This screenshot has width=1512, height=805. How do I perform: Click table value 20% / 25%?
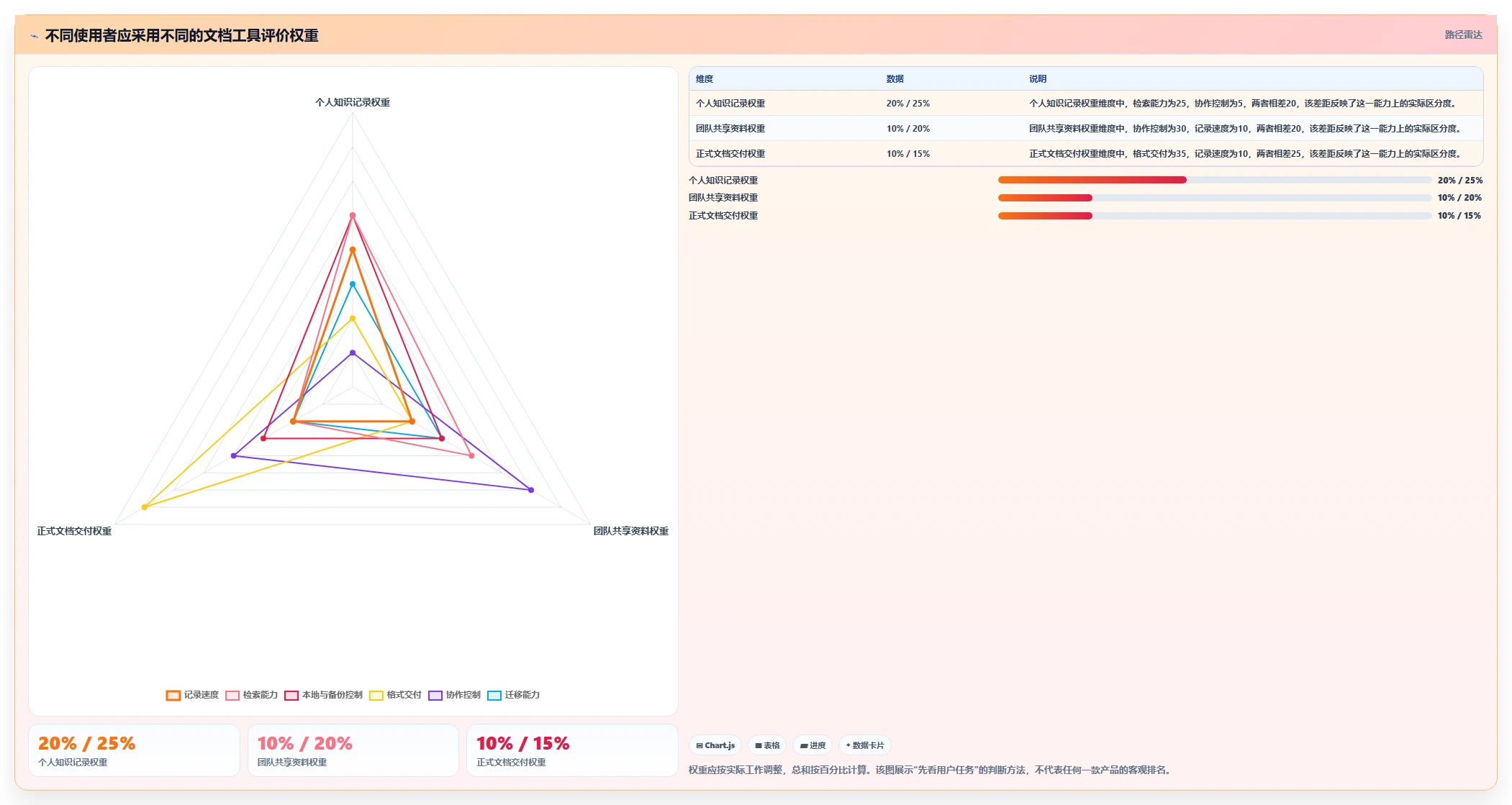point(908,104)
